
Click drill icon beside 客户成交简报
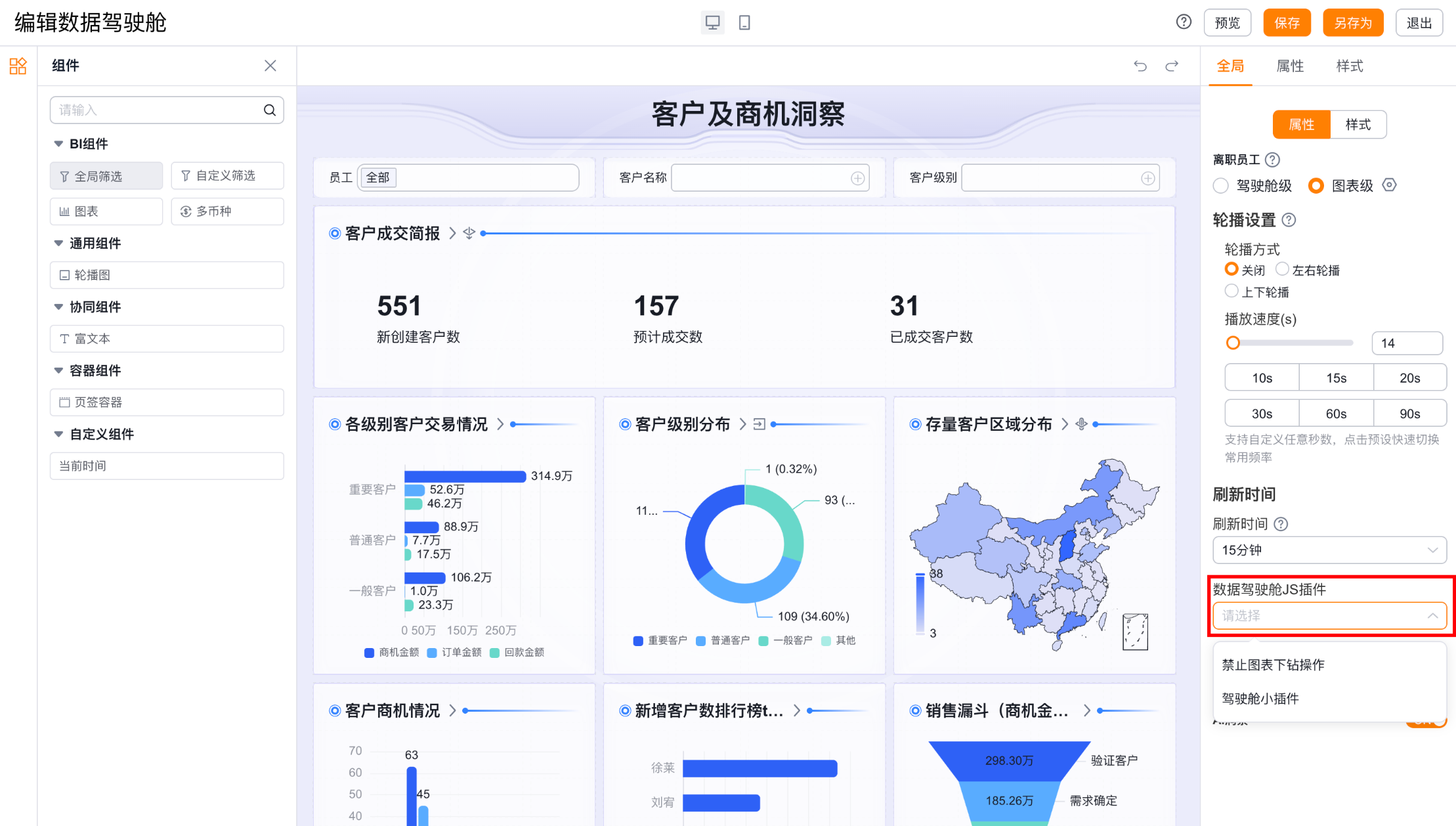(469, 233)
